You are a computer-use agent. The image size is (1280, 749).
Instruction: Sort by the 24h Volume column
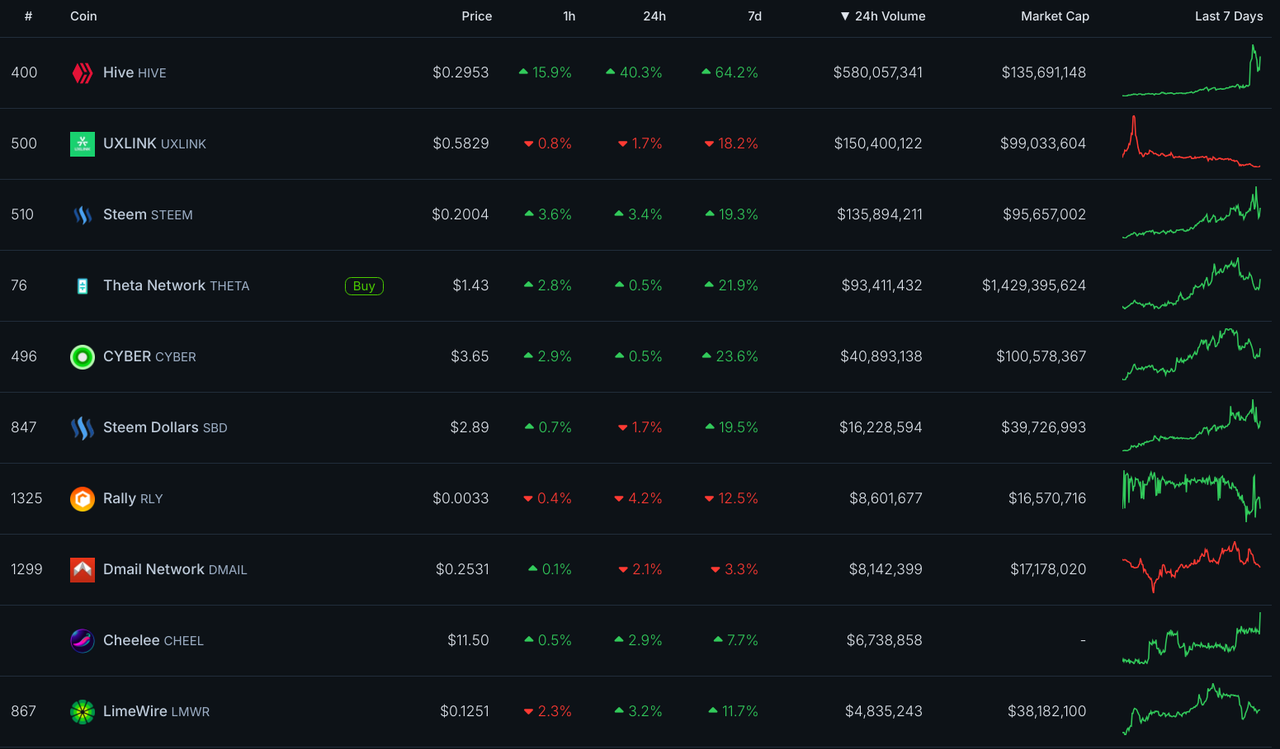tap(882, 16)
